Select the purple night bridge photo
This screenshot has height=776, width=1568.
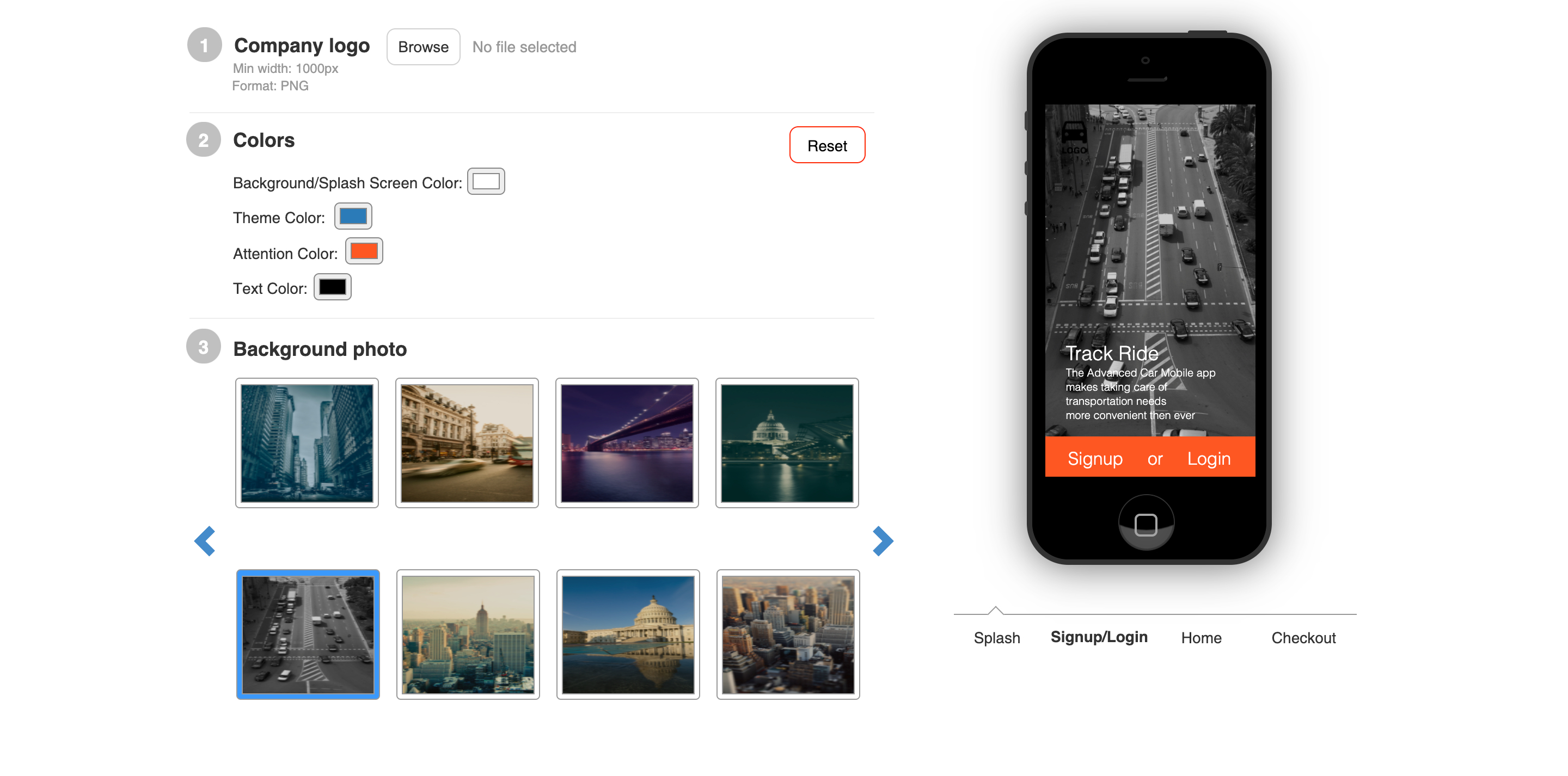626,442
